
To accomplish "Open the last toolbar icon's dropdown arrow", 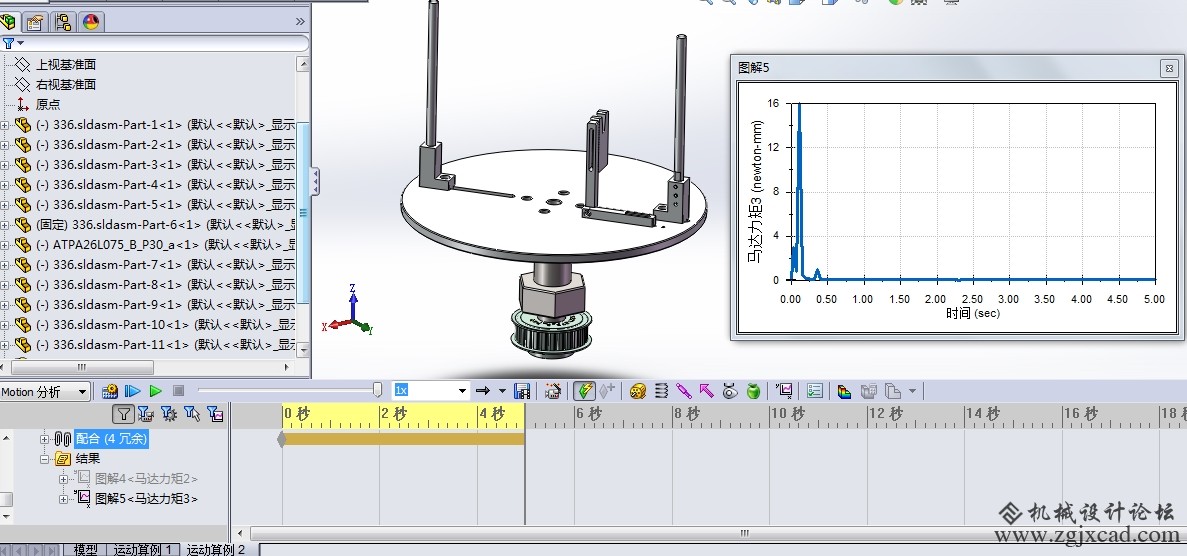I will point(912,391).
